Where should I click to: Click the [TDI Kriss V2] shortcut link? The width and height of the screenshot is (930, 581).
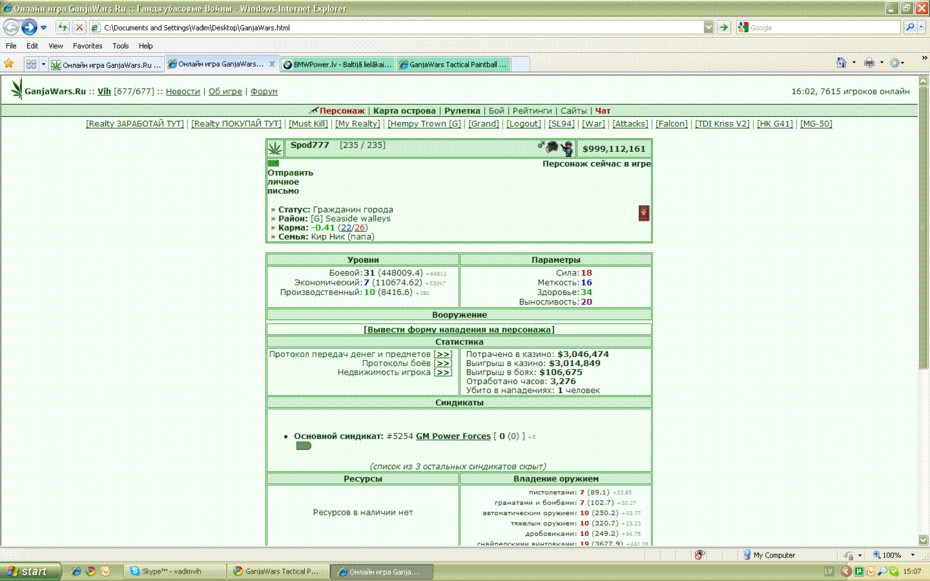(x=722, y=124)
